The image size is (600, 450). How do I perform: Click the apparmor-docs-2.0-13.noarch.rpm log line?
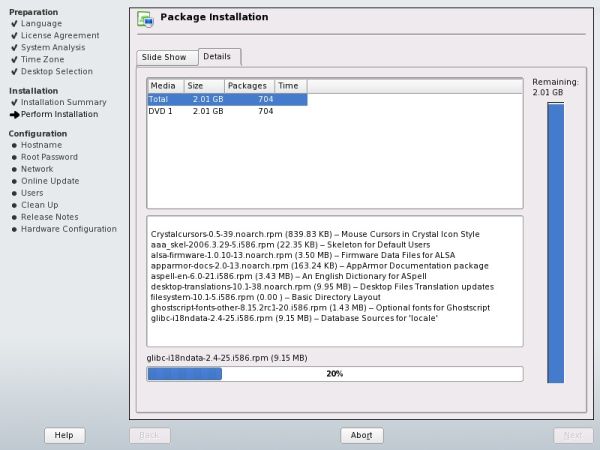320,266
